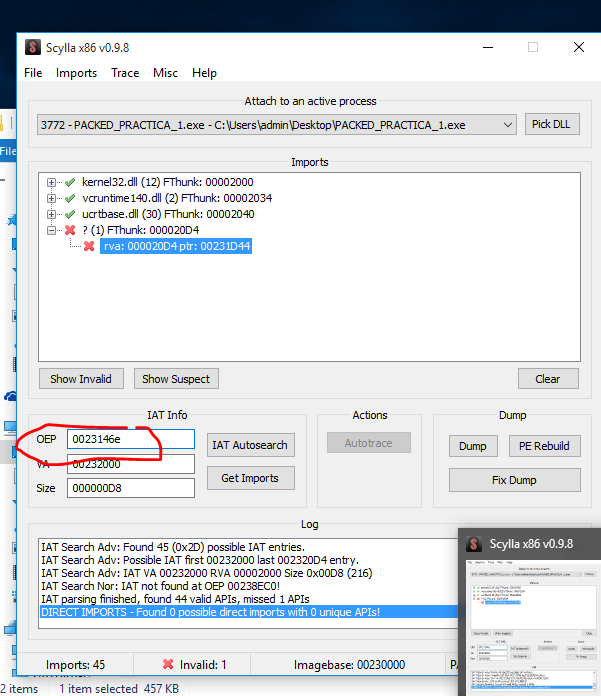Open the active process dropdown list

point(507,125)
